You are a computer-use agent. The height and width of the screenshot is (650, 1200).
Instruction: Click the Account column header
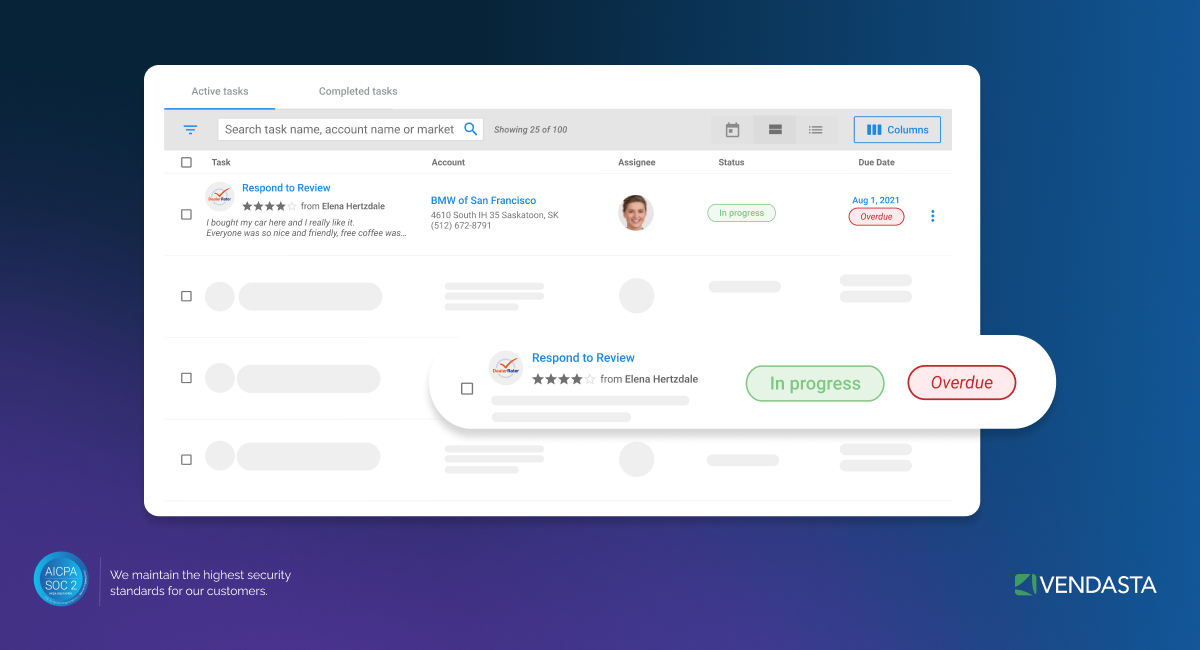(x=448, y=162)
